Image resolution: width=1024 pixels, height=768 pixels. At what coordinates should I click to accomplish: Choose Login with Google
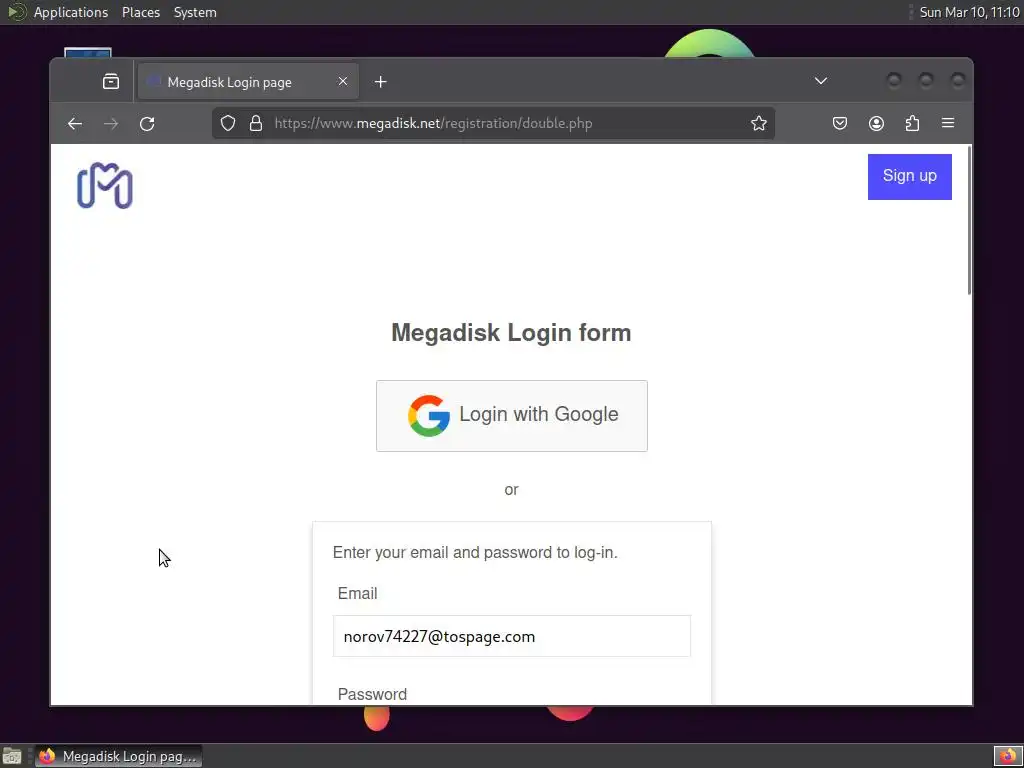tap(512, 416)
